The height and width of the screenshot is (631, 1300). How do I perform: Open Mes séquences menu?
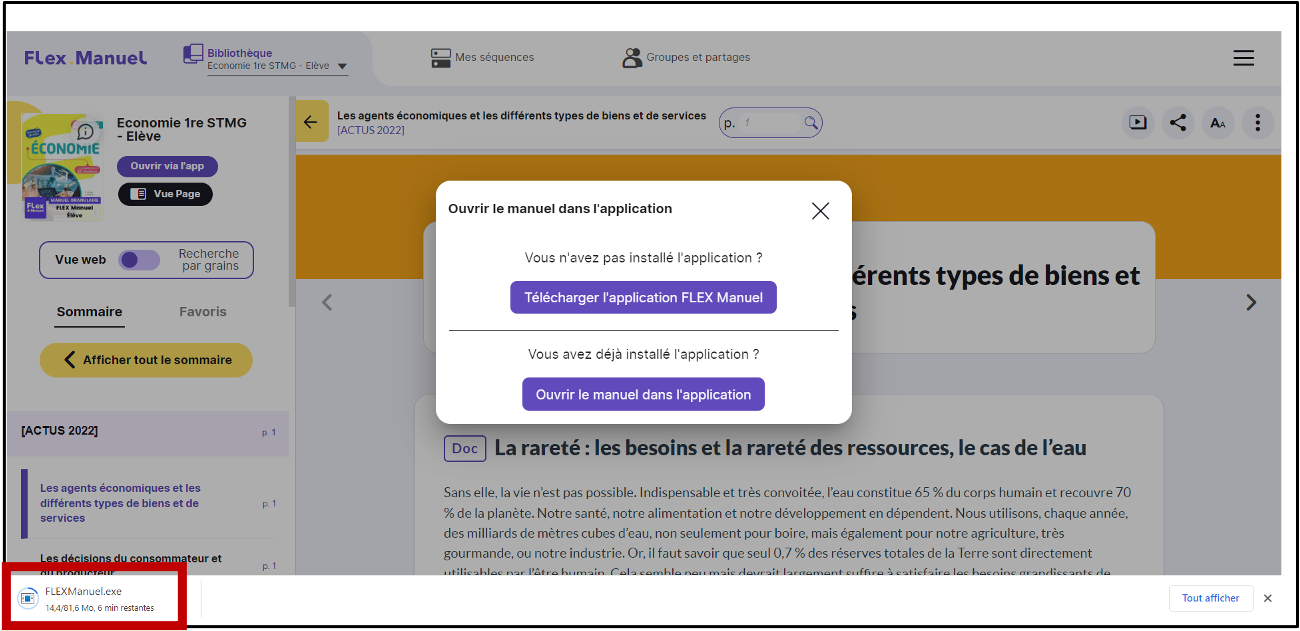click(482, 58)
